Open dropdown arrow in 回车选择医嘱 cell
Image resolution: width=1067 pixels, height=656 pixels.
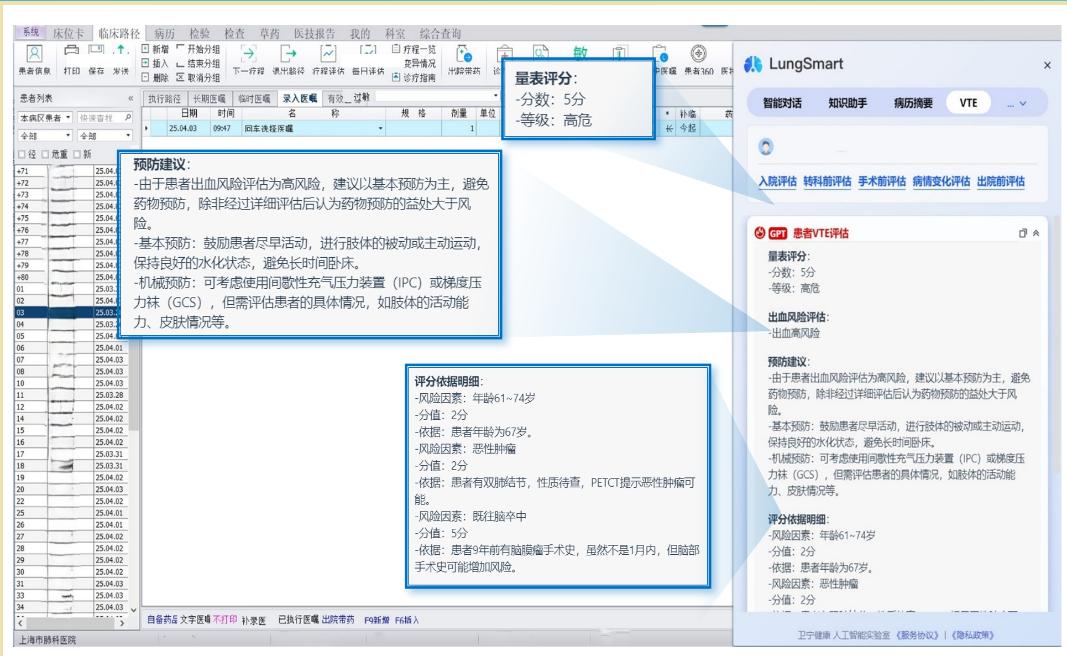[x=381, y=130]
